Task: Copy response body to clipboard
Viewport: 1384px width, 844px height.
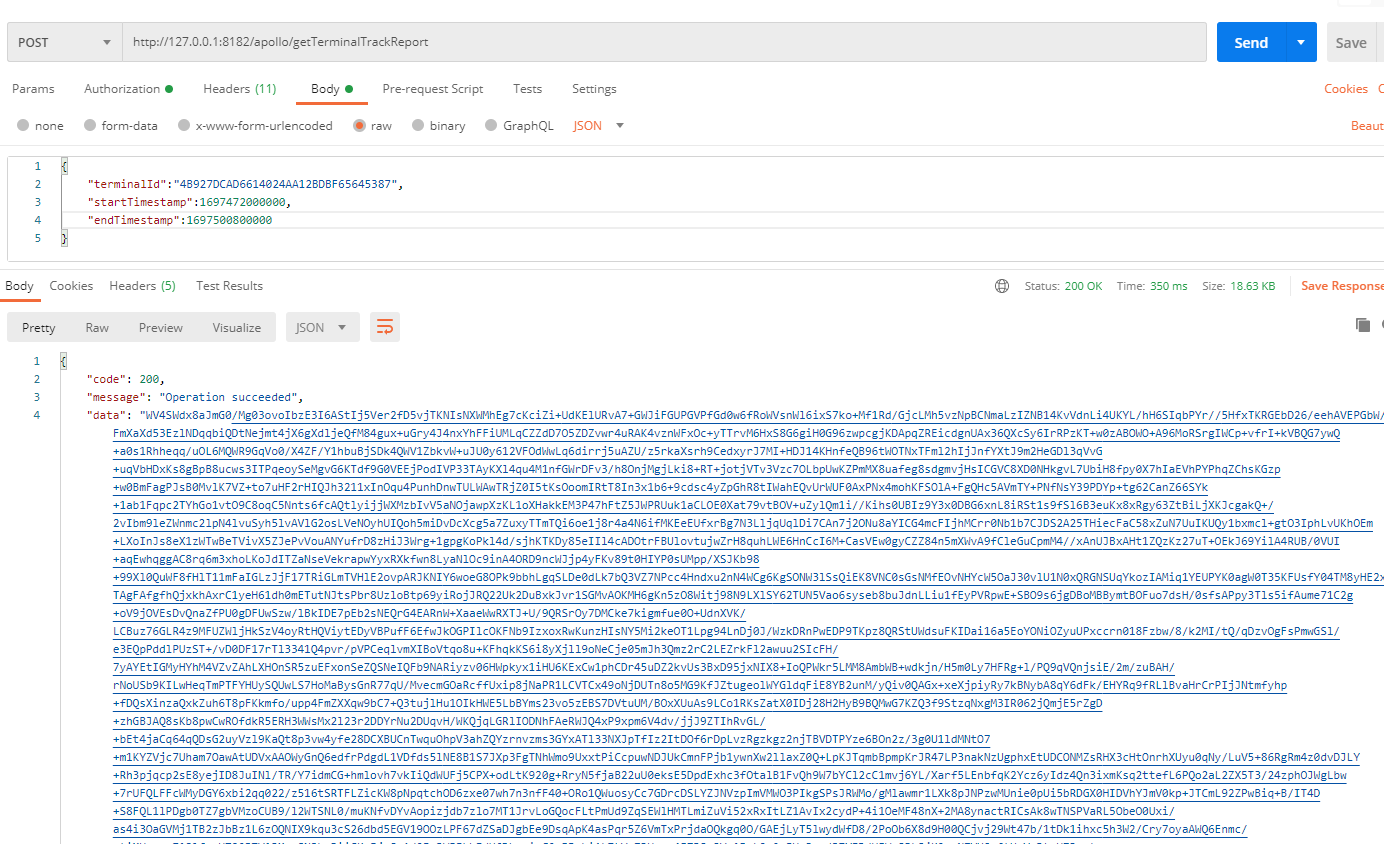Action: (1362, 324)
